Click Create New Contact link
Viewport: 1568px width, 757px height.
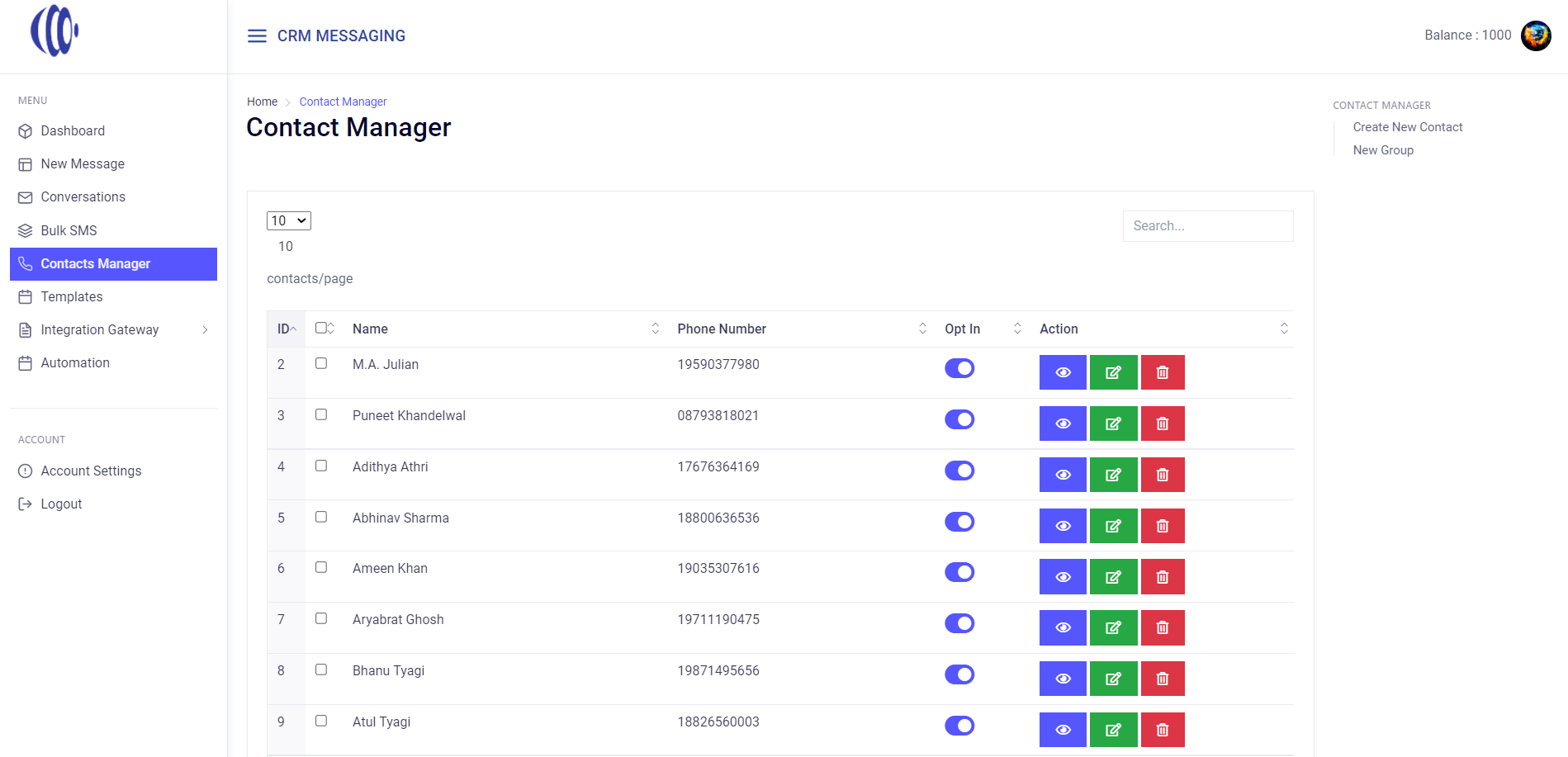pos(1407,127)
